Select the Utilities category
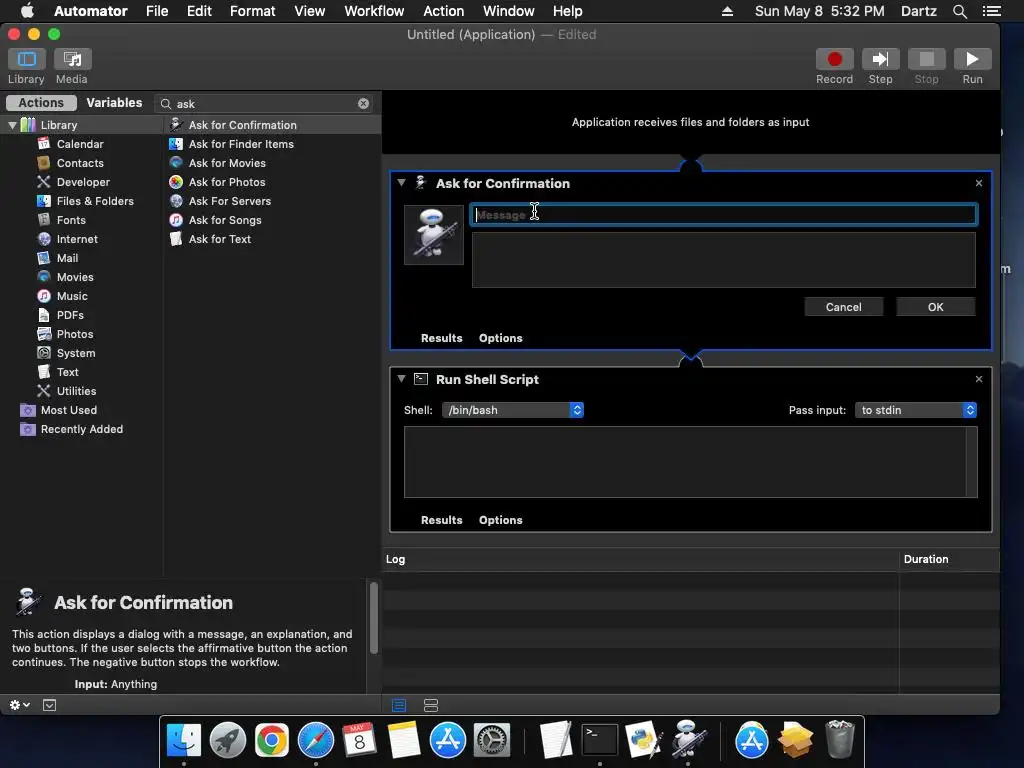 pyautogui.click(x=76, y=390)
